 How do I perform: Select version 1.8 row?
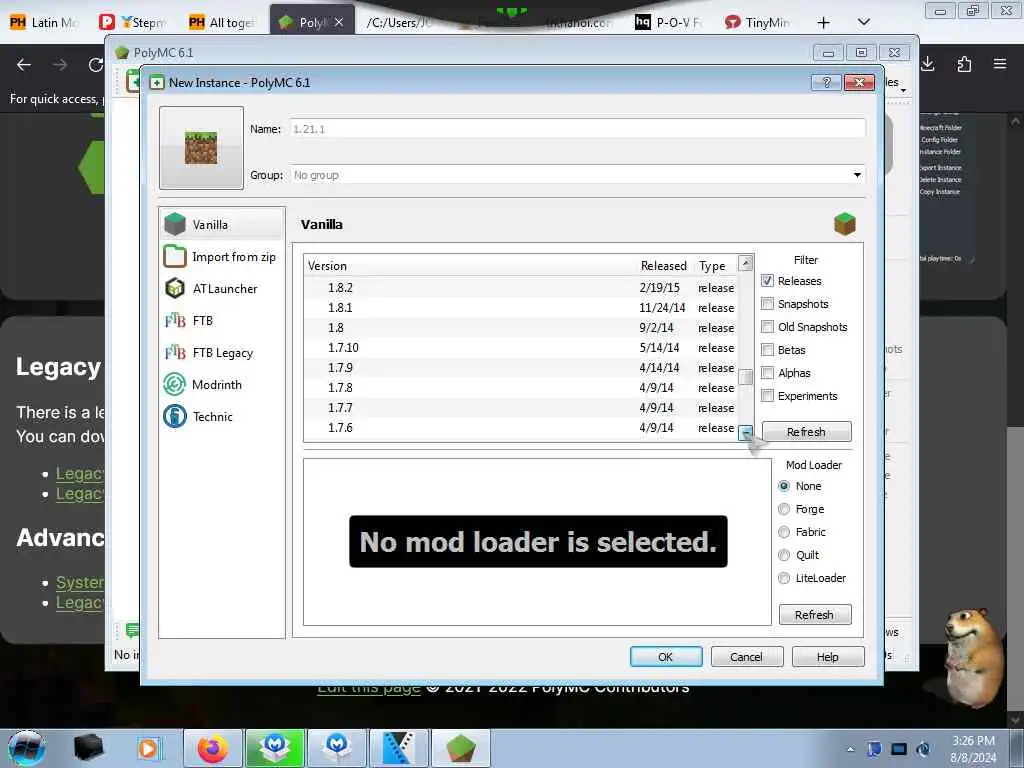pyautogui.click(x=521, y=328)
